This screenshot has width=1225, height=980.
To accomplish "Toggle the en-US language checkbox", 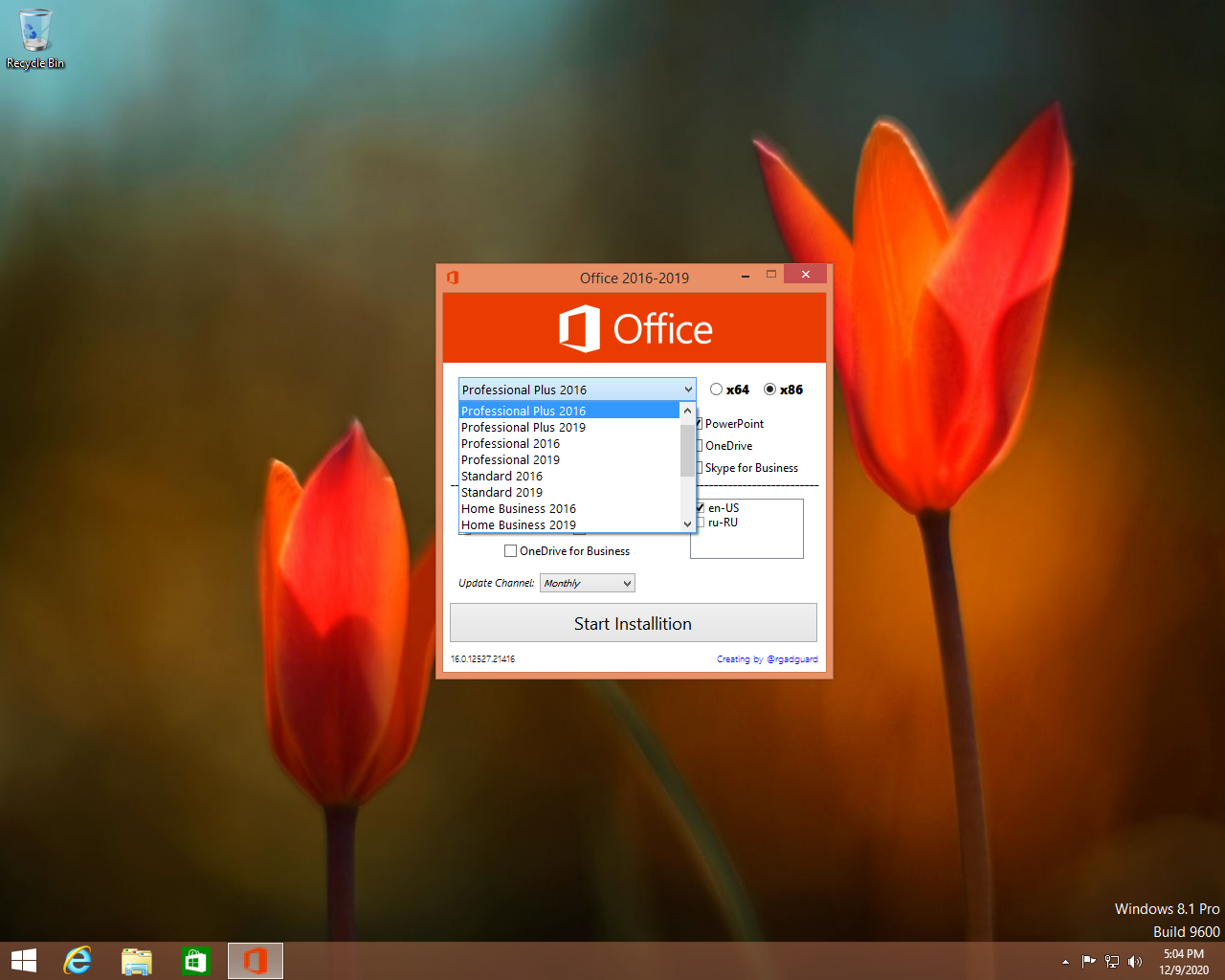I will click(701, 508).
